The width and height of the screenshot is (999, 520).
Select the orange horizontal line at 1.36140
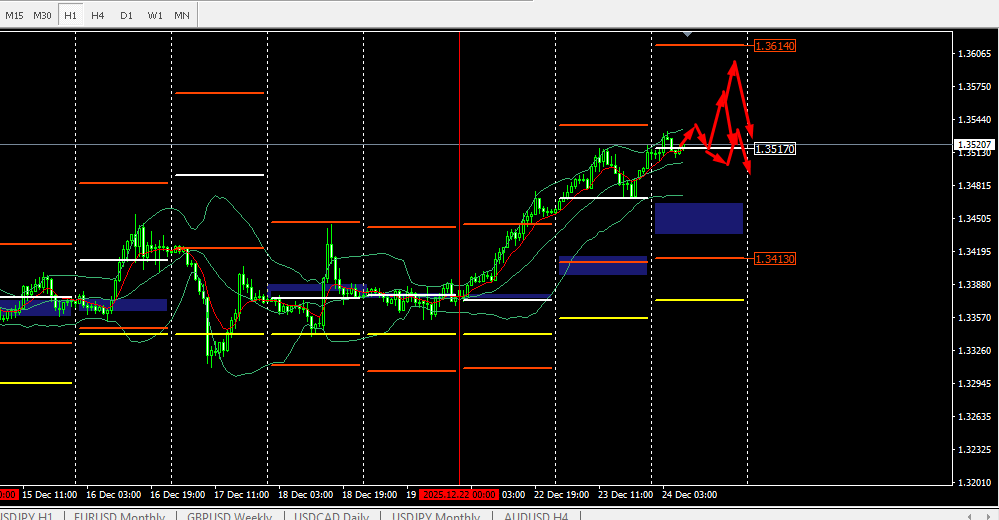[x=701, y=45]
